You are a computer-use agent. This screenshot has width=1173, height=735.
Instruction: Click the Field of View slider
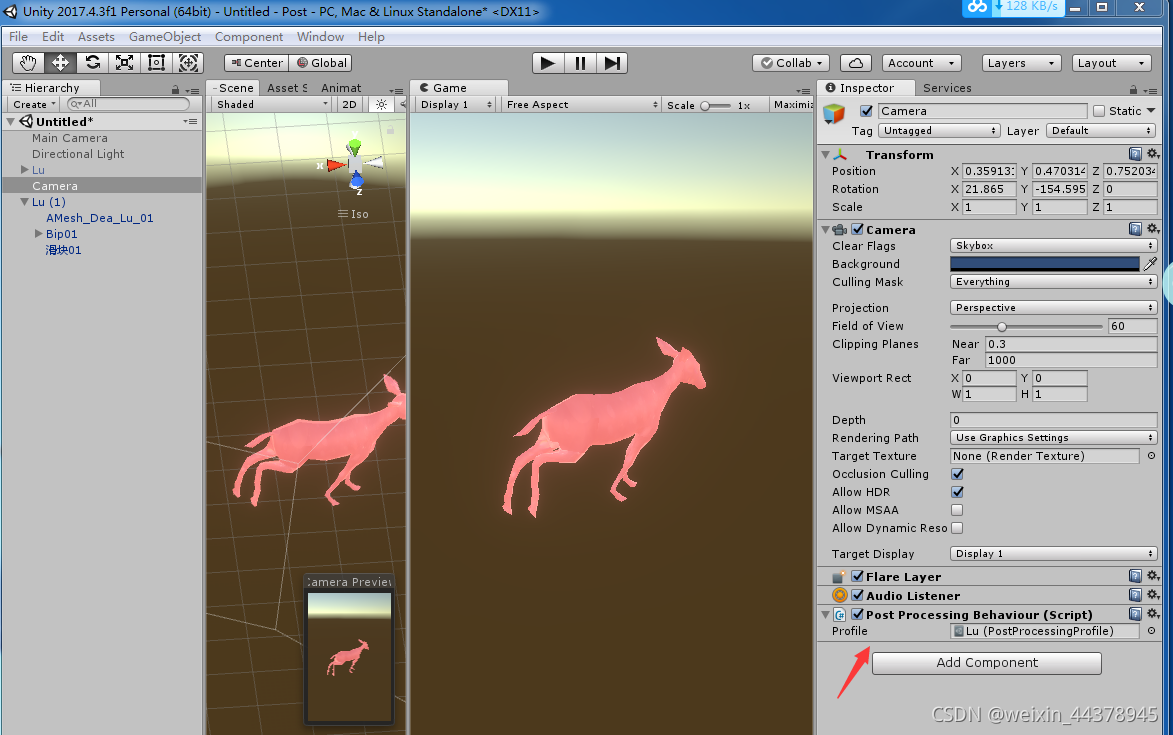pos(1026,326)
